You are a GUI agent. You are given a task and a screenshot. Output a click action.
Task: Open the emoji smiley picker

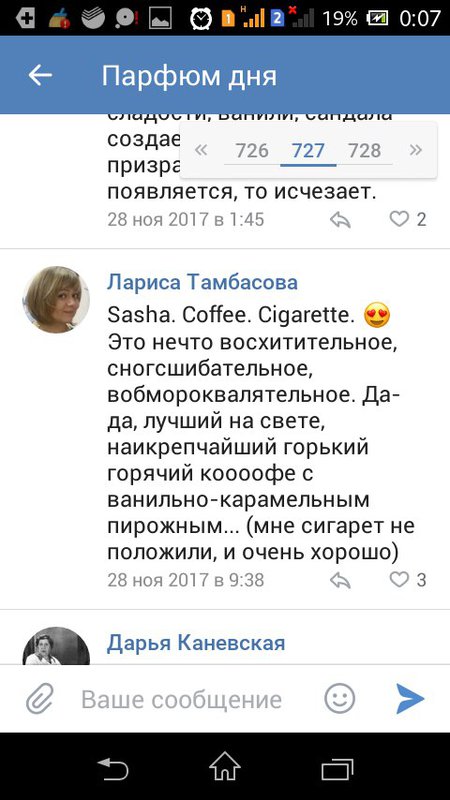(340, 698)
